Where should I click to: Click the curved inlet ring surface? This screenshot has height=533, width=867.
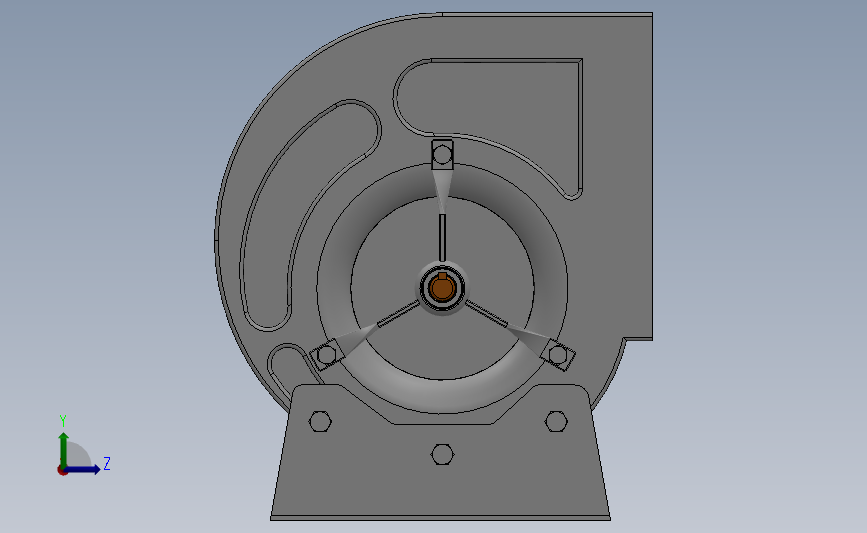(x=442, y=395)
